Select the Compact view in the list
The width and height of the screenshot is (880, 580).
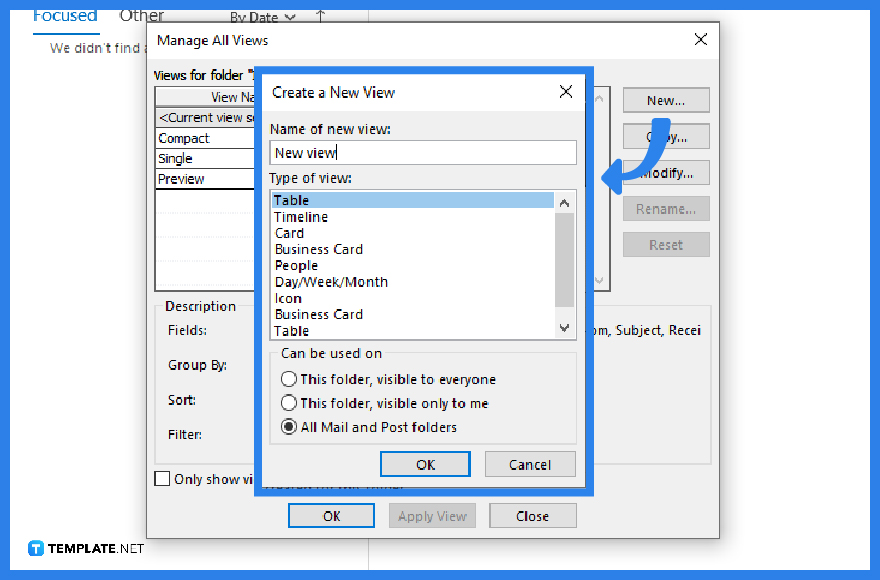[185, 138]
